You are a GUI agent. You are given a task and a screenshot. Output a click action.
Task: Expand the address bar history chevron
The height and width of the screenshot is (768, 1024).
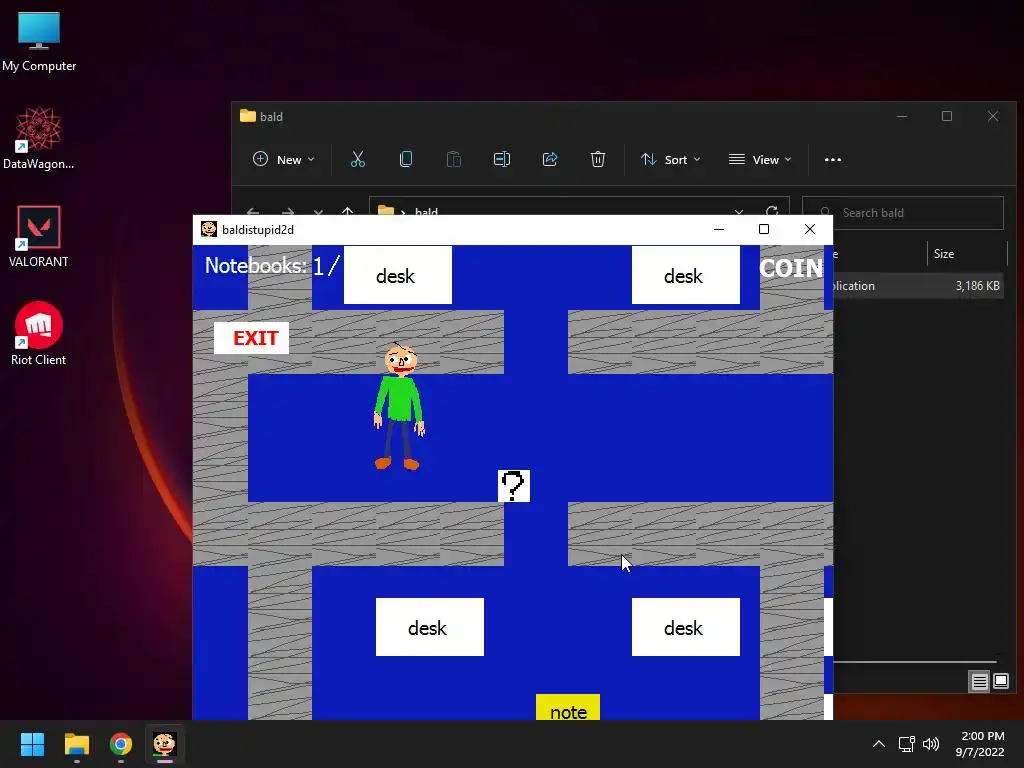tap(739, 211)
